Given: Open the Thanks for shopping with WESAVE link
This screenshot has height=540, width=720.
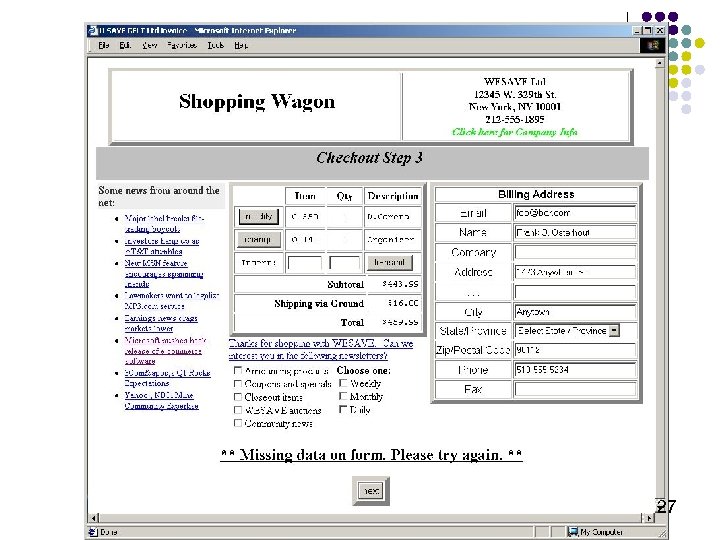Looking at the screenshot, I should (x=321, y=349).
